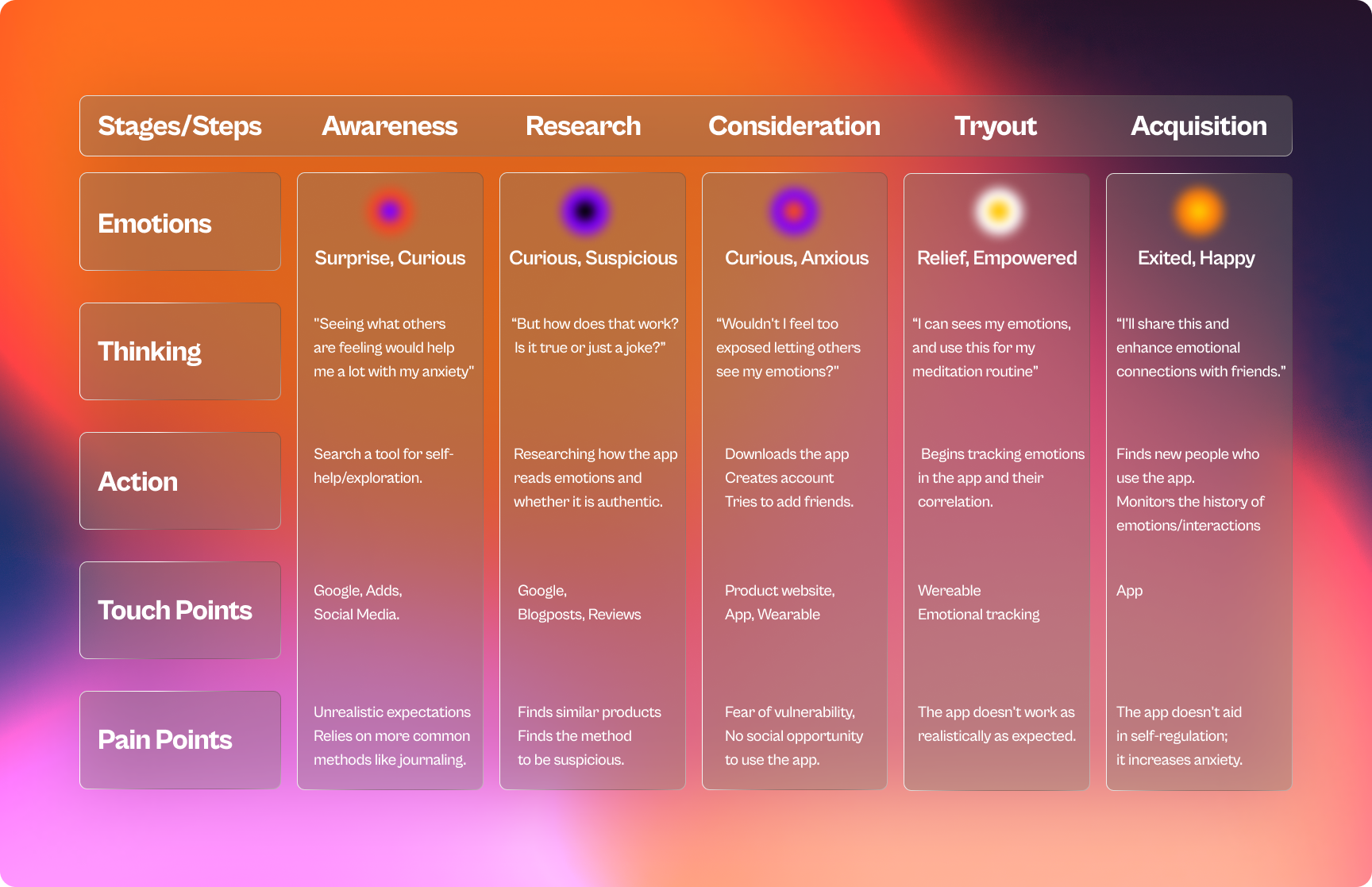Image resolution: width=1372 pixels, height=887 pixels.
Task: Click 'Google, Adds, Social Media' touch point
Action: pyautogui.click(x=358, y=603)
